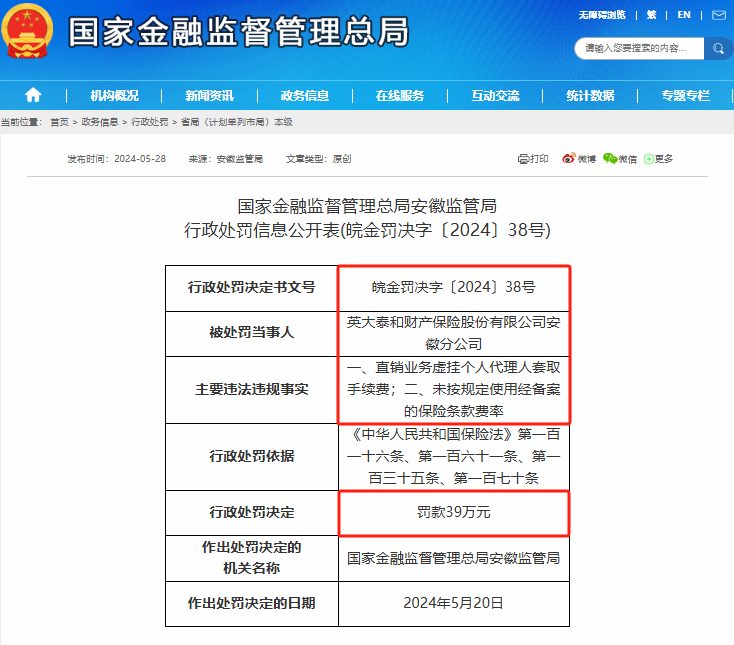Open the 新闻资讯 menu
The image size is (734, 645).
coord(209,96)
